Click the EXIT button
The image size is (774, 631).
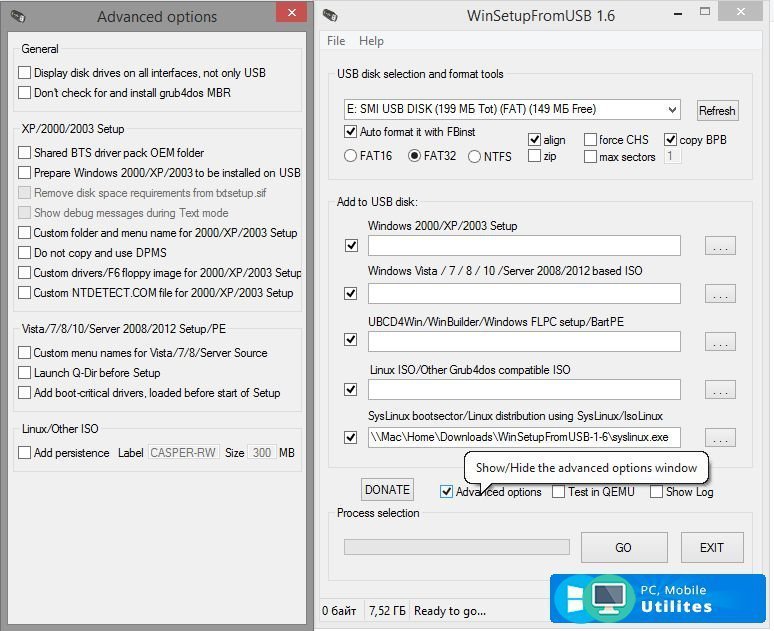[712, 548]
